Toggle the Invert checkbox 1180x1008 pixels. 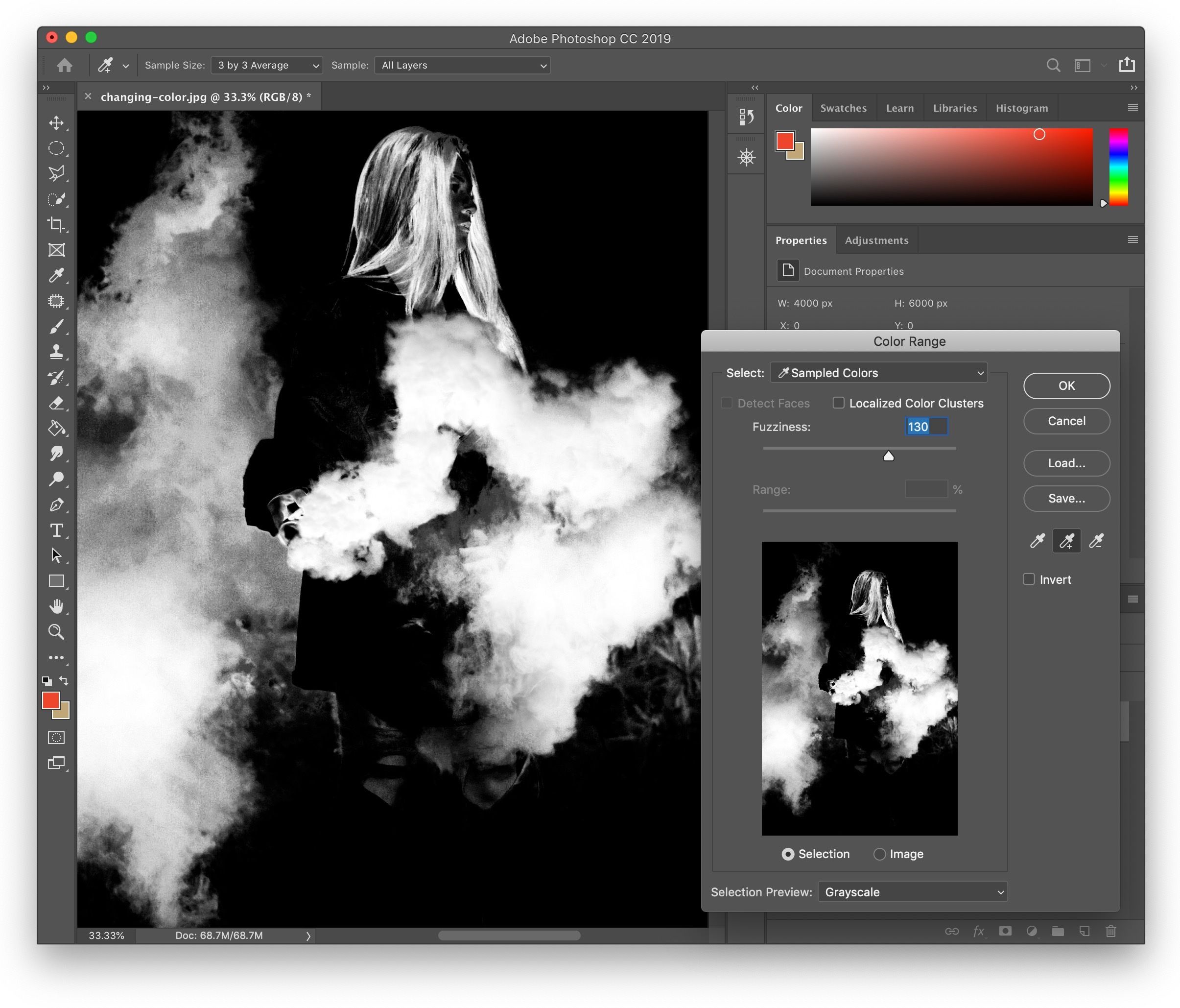[x=1029, y=579]
